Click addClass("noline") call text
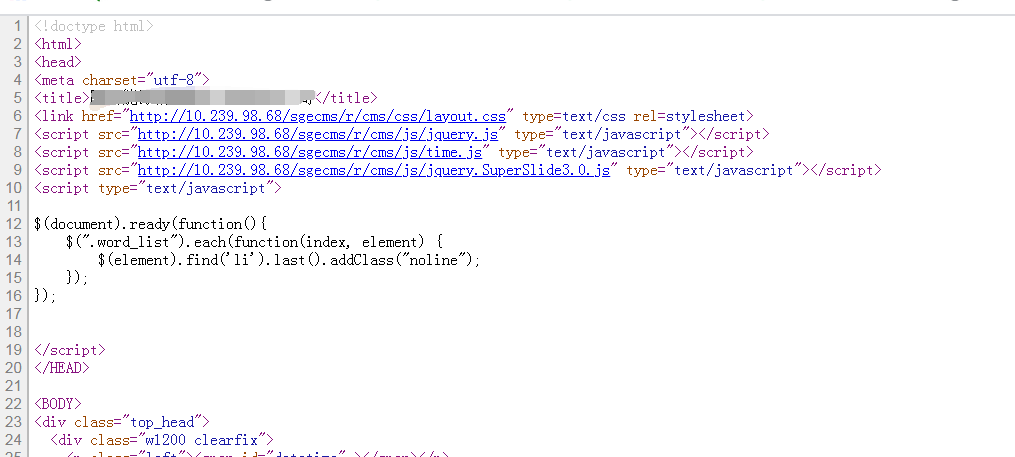Image resolution: width=1015 pixels, height=457 pixels. 402,261
